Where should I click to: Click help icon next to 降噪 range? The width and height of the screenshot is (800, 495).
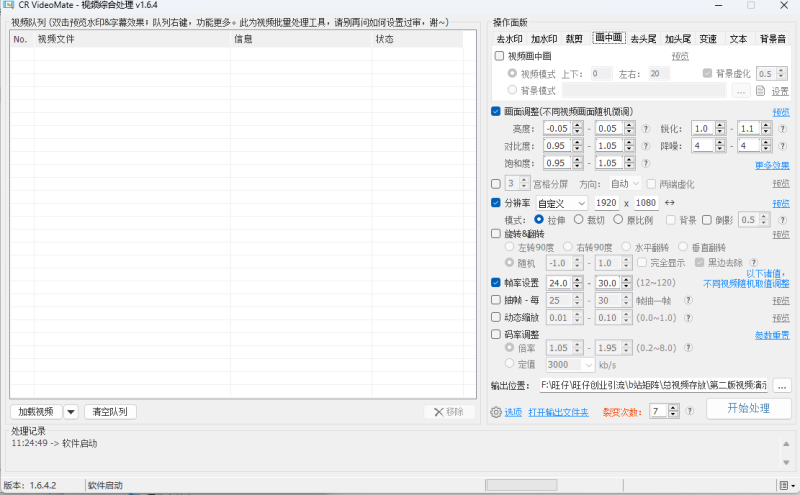pos(782,146)
